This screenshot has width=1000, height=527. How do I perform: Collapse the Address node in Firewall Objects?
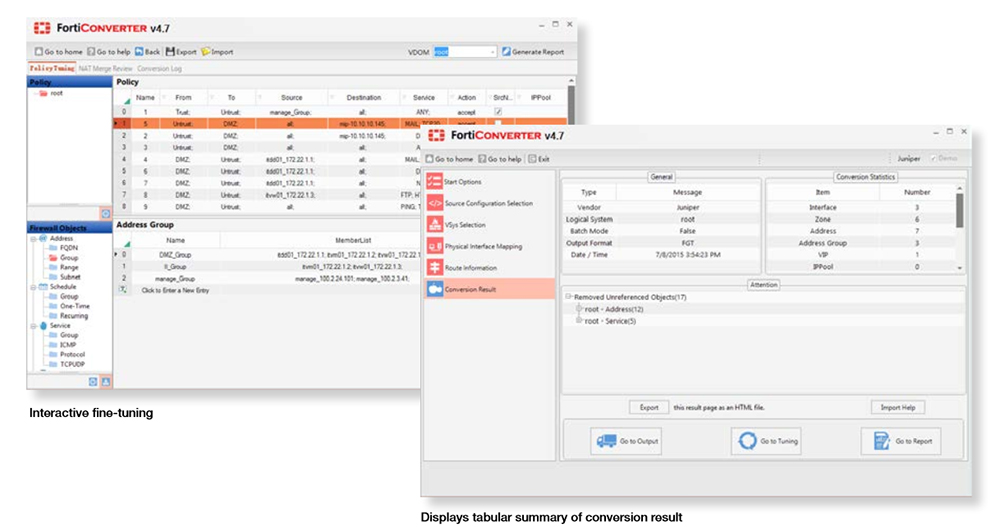pyautogui.click(x=34, y=239)
